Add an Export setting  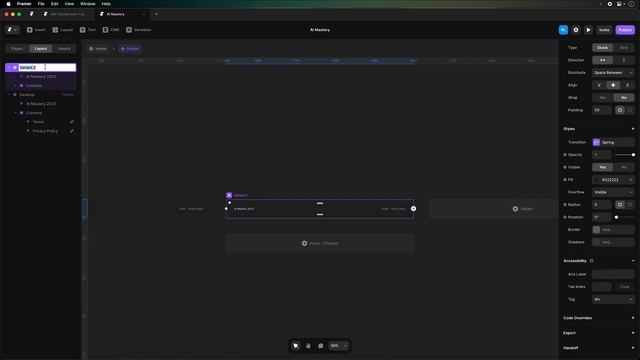tap(633, 333)
